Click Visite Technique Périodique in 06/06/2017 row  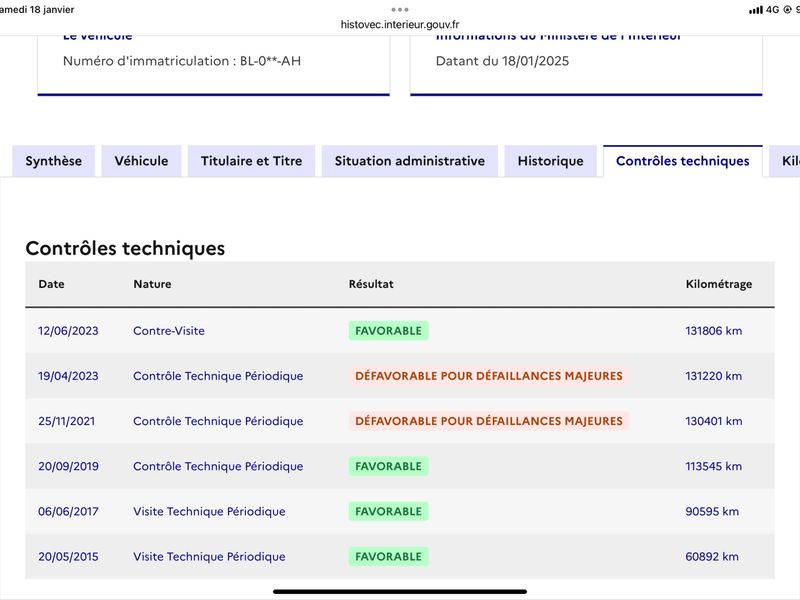pos(209,512)
